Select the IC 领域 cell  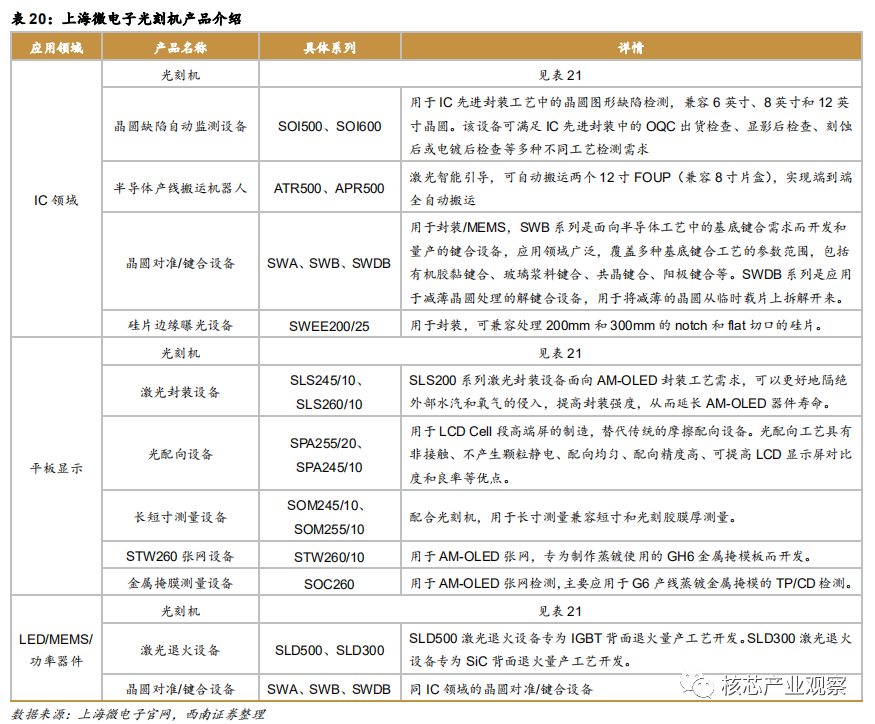(56, 200)
